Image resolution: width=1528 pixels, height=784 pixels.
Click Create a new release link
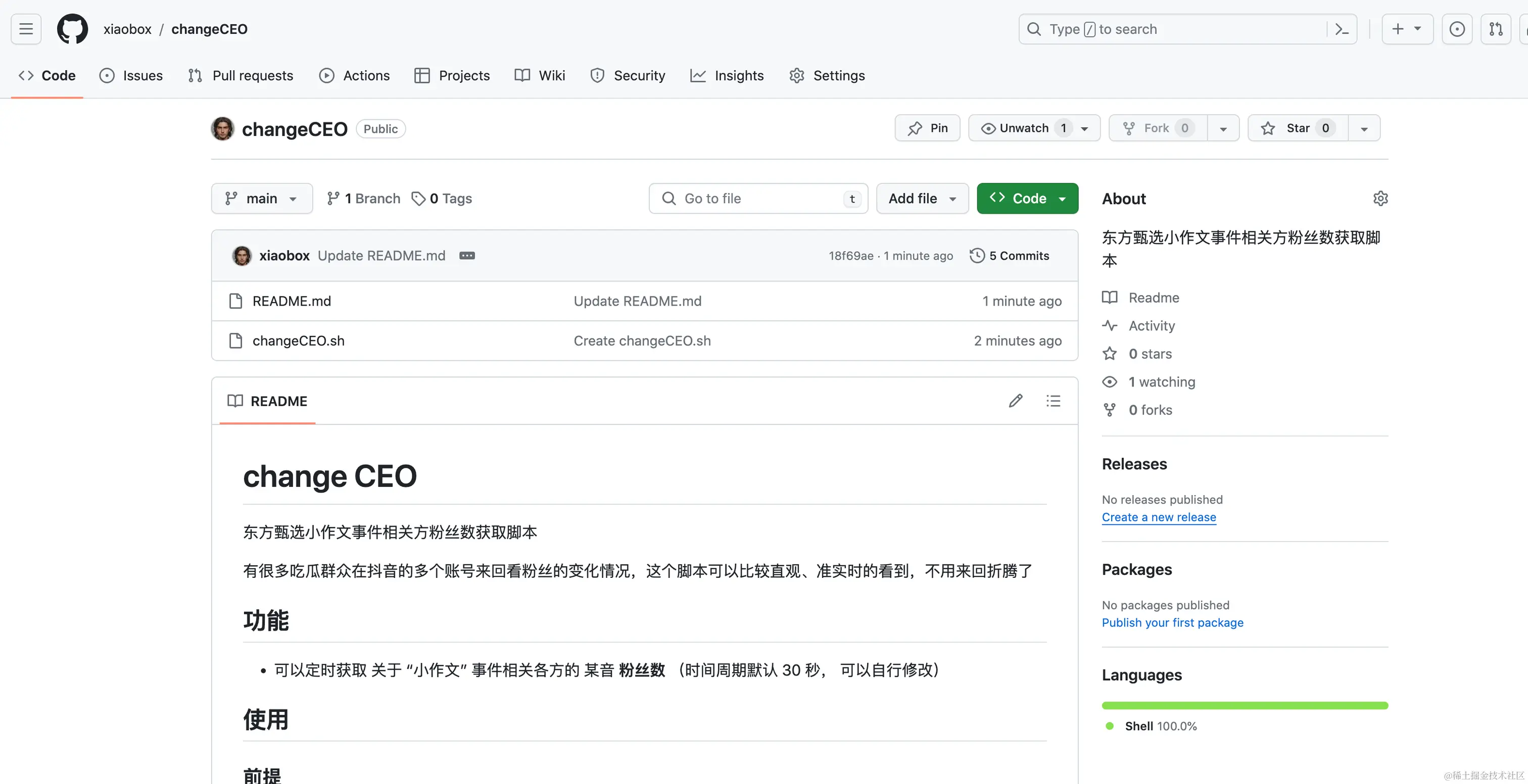pos(1159,517)
